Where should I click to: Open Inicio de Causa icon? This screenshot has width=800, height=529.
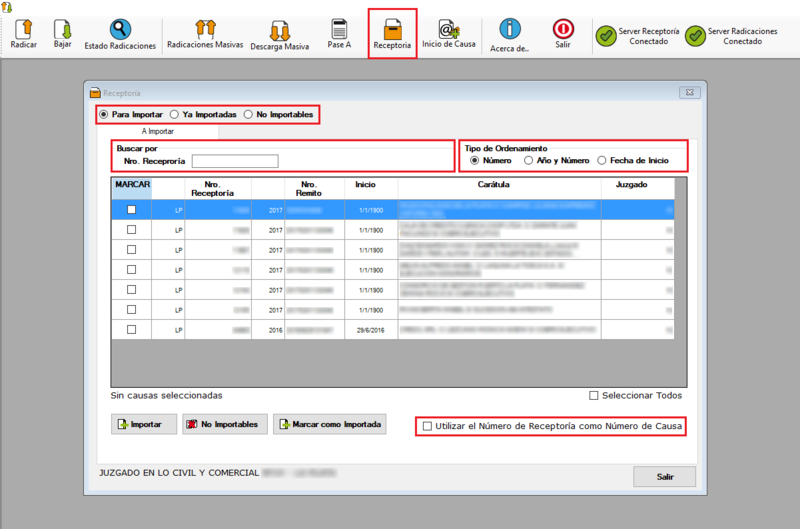coord(448,30)
